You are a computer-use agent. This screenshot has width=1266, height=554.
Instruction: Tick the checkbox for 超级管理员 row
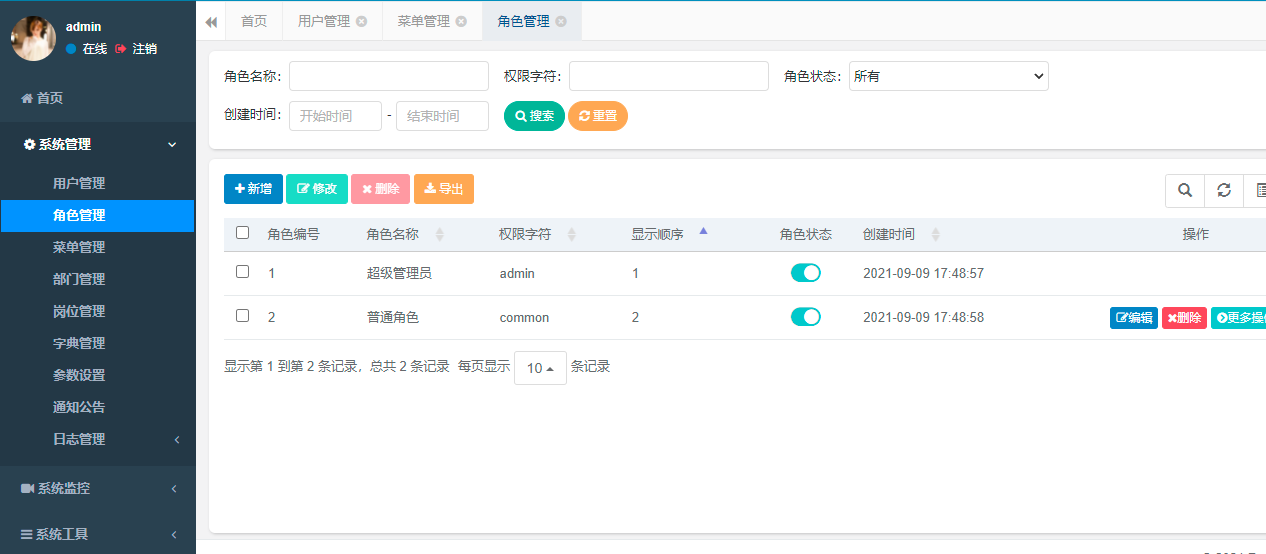click(x=242, y=271)
